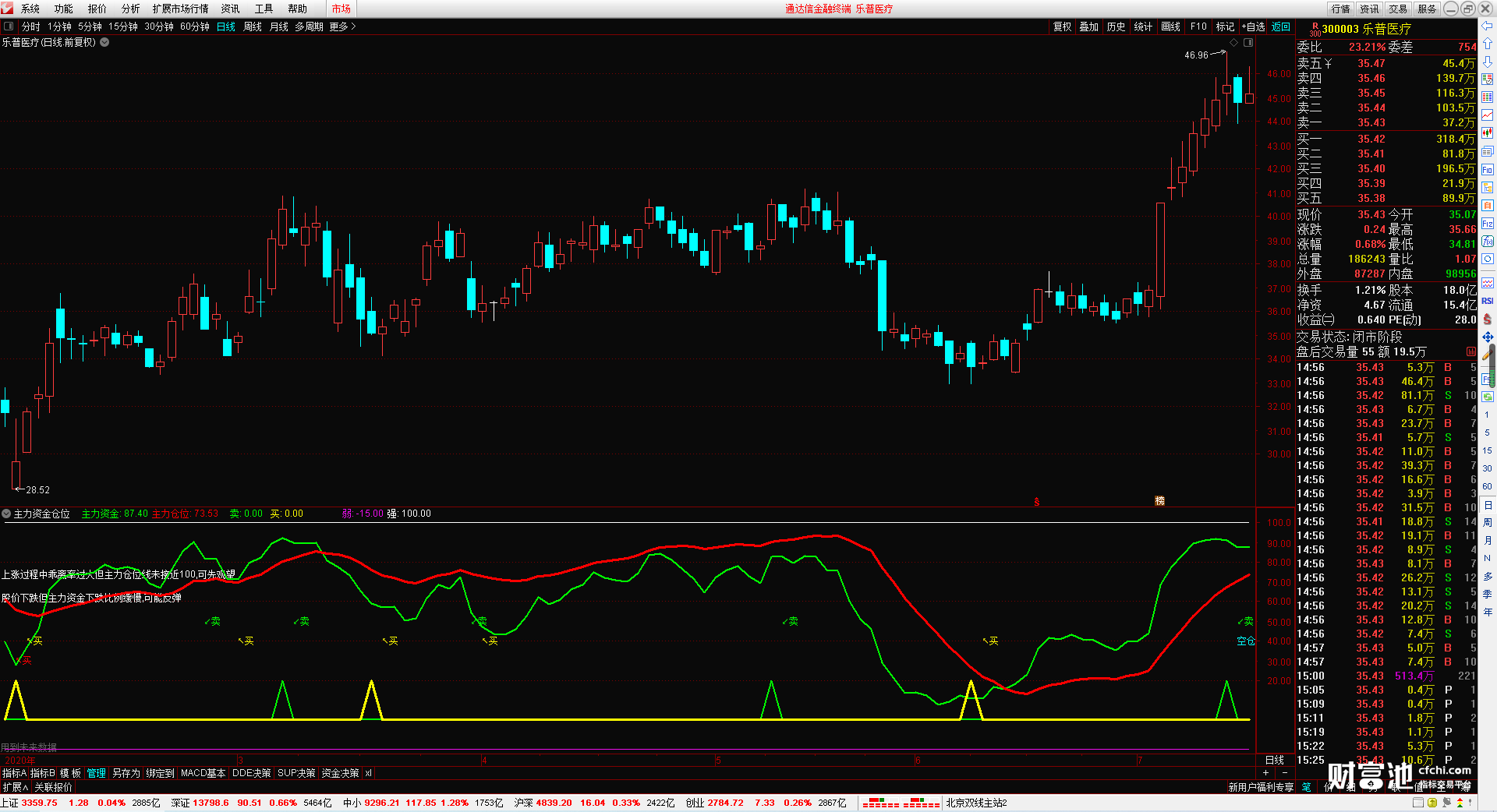The width and height of the screenshot is (1497, 812).
Task: Switch chart period to 分时
Action: coord(30,26)
